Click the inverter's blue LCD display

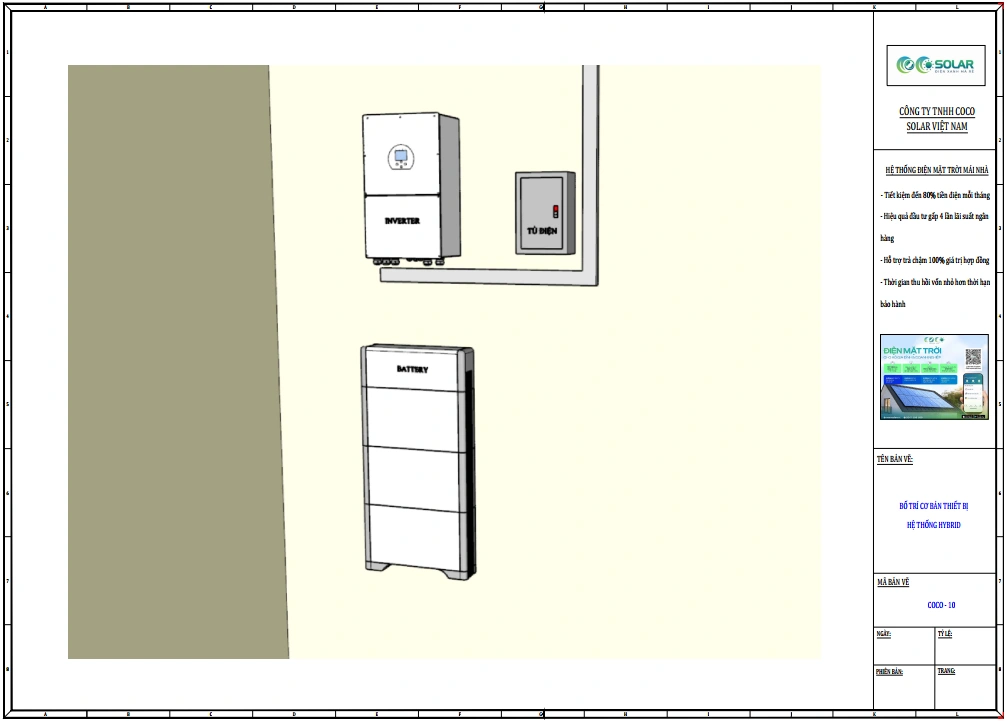coord(400,156)
